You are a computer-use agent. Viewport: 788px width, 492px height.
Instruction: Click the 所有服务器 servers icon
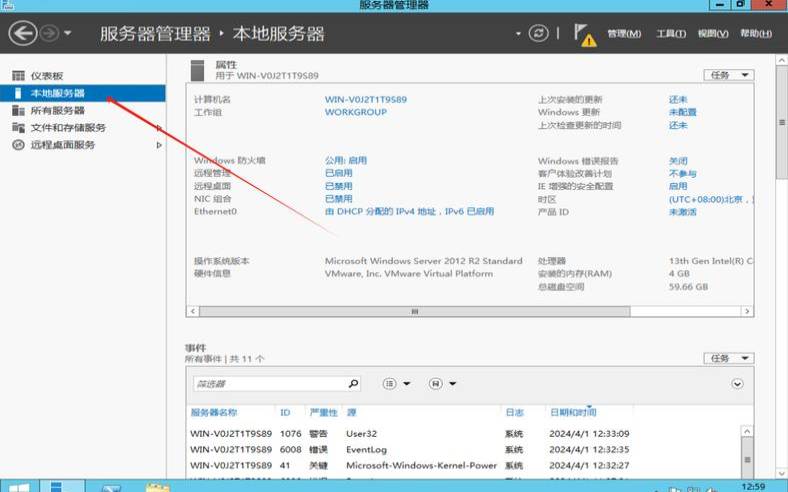coord(18,110)
